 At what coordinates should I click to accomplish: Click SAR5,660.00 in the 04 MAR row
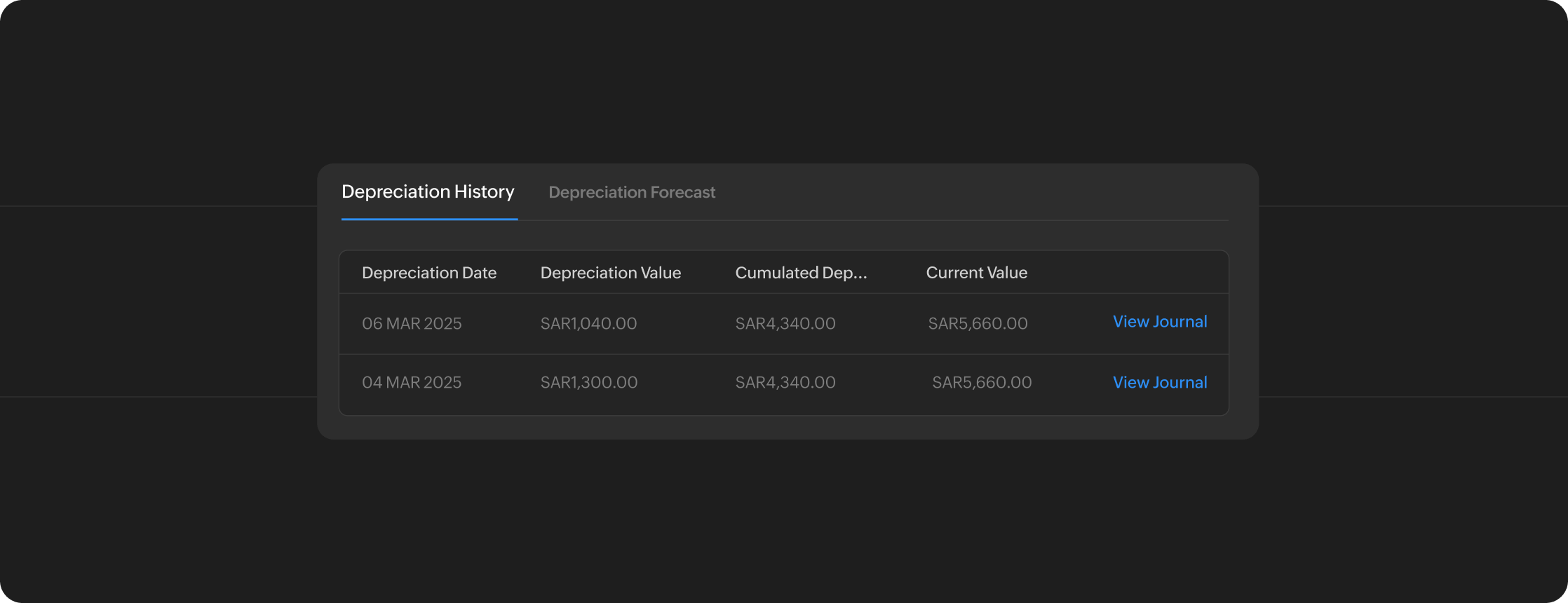[x=981, y=383]
